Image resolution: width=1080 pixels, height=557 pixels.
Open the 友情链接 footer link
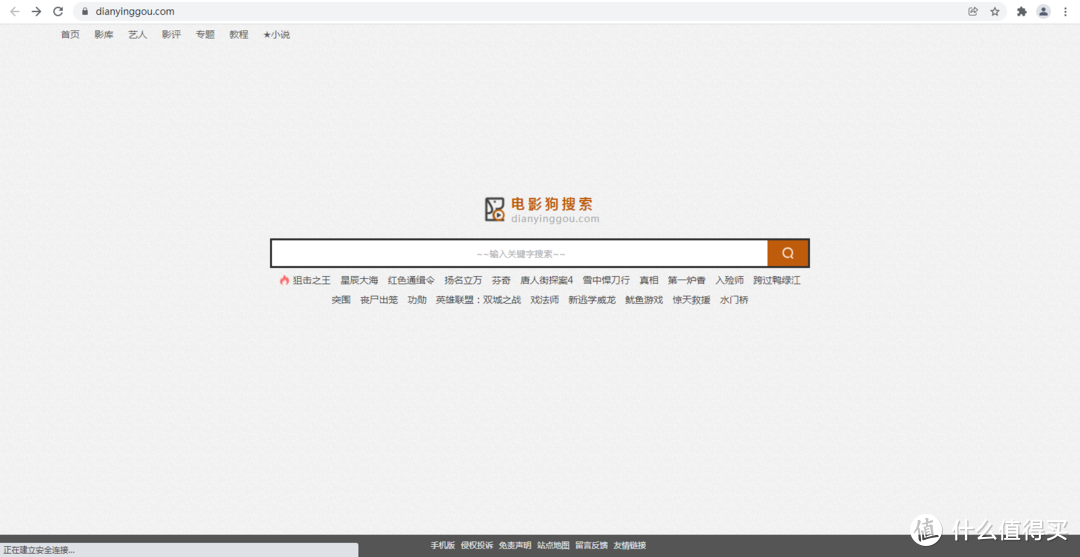point(630,545)
